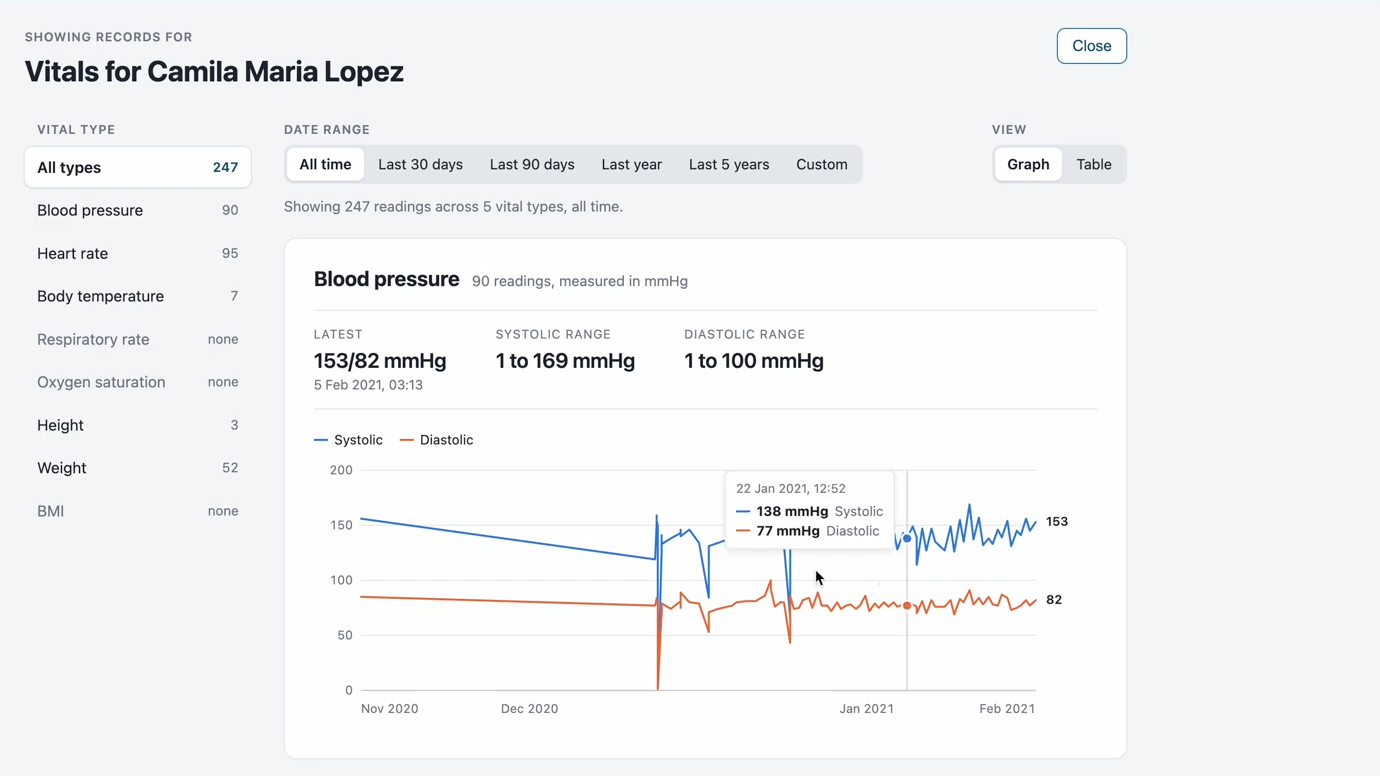
Task: Select Last 5 years range
Action: click(x=729, y=164)
